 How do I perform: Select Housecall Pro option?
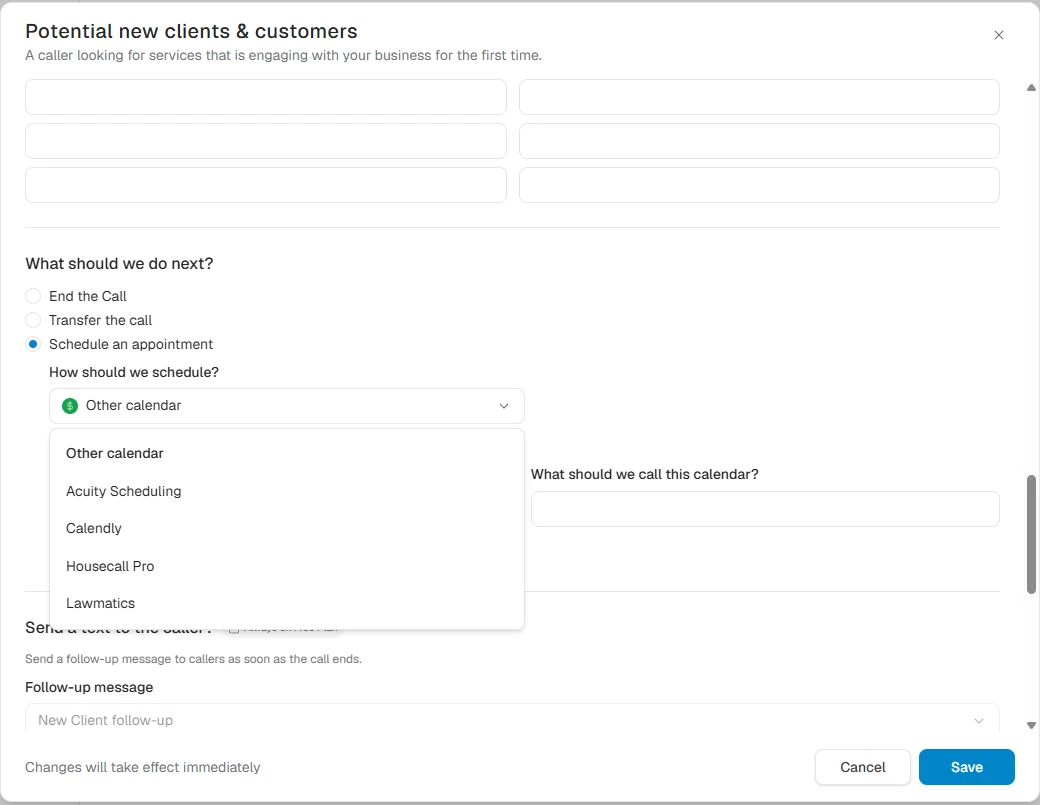coord(287,566)
